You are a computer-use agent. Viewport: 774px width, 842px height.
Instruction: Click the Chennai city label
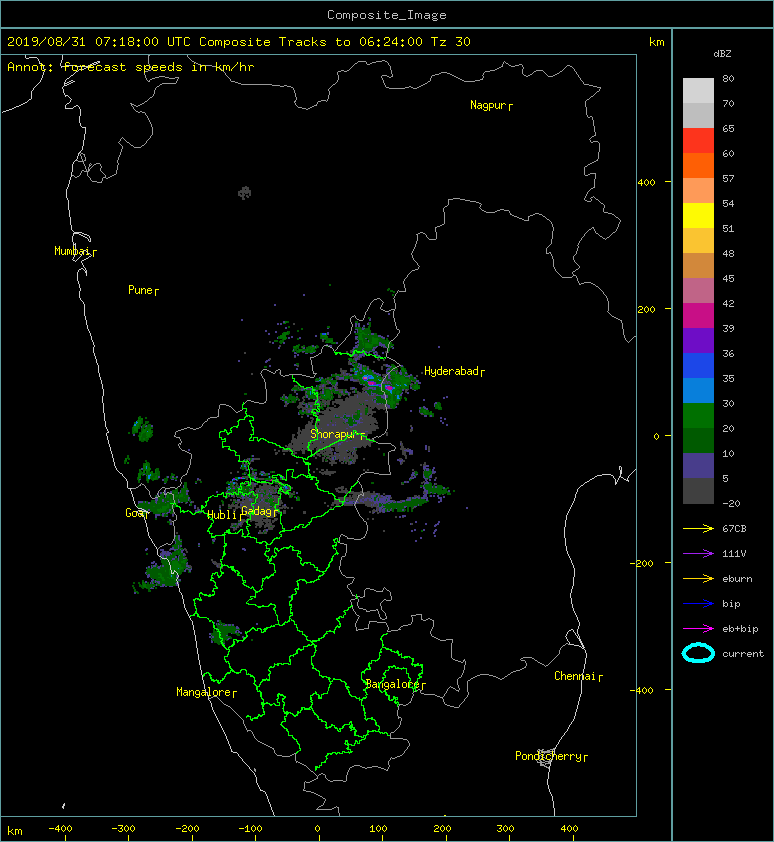578,677
